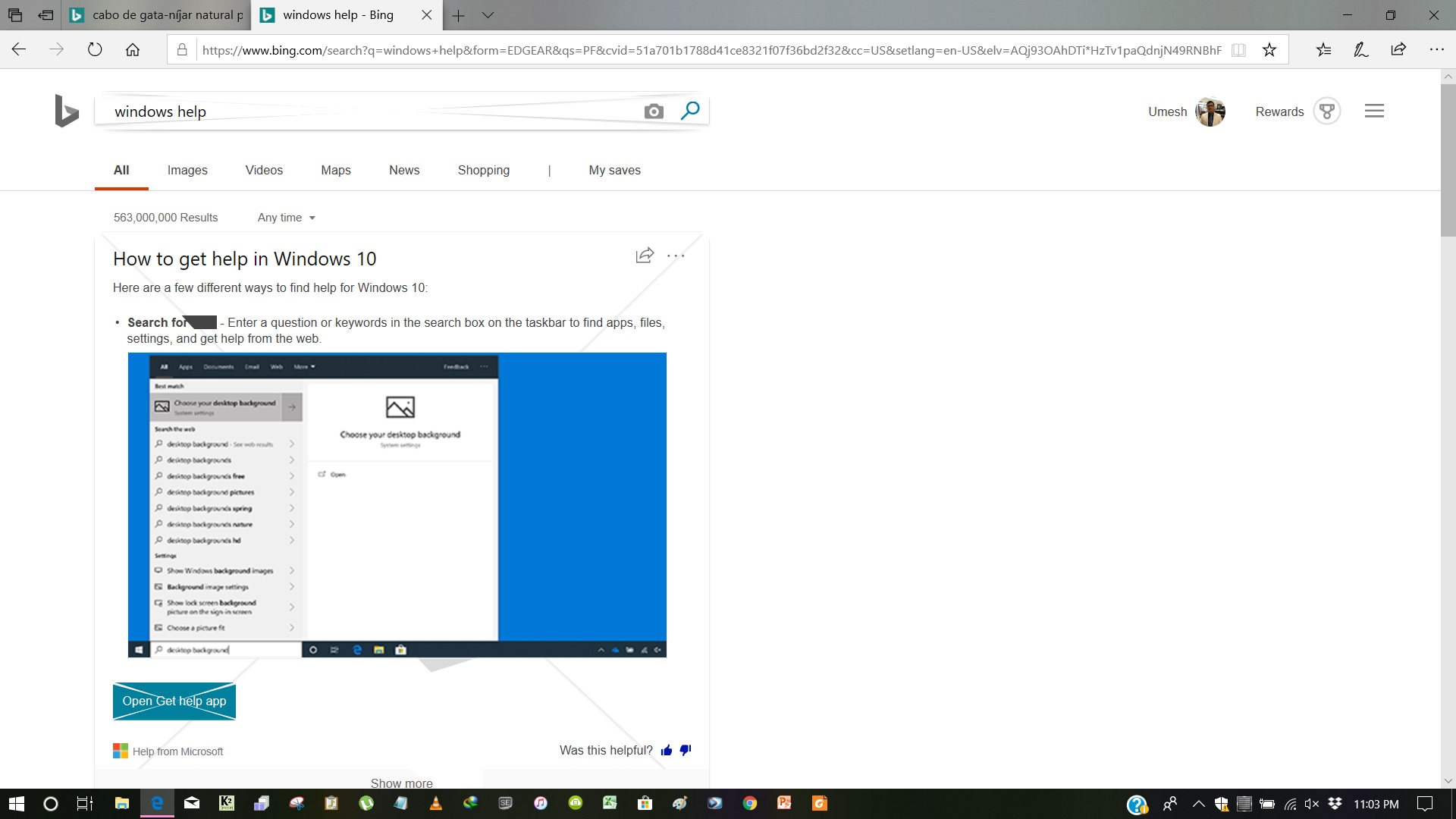Click the Windows 10 search screenshot image

(397, 505)
